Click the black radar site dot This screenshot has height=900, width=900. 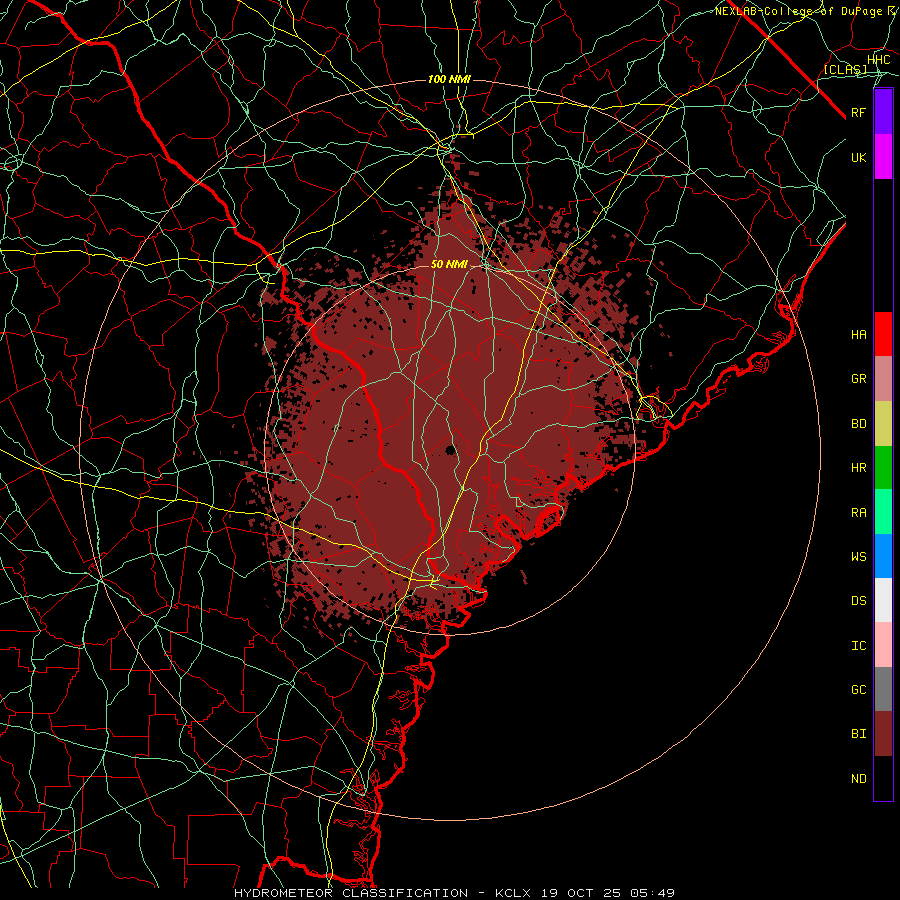coord(451,449)
